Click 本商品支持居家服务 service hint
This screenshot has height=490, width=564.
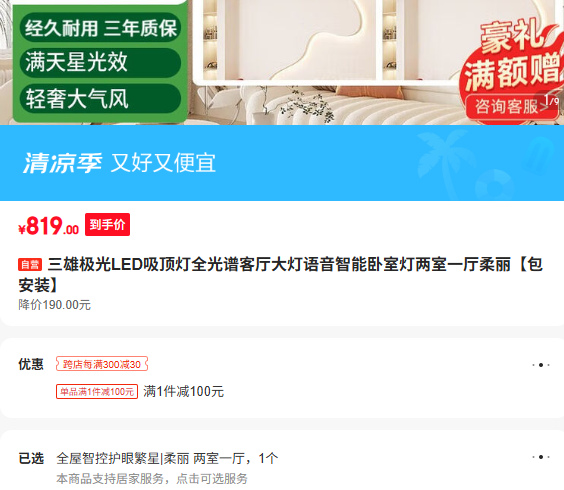coord(151,478)
